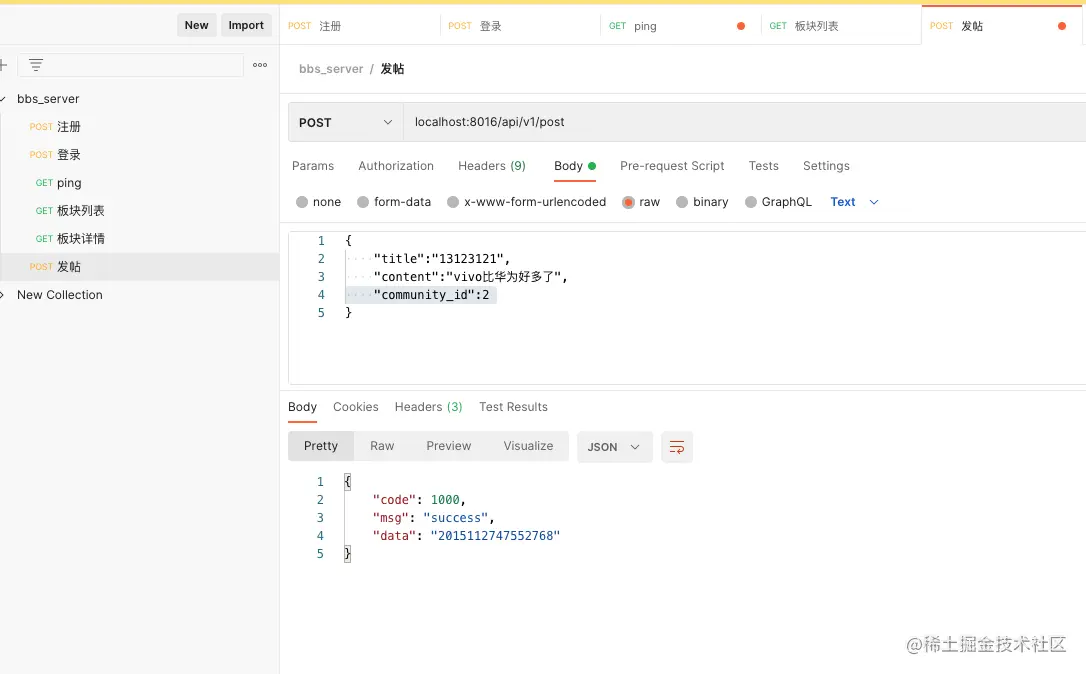Click the Import button

click(x=246, y=26)
